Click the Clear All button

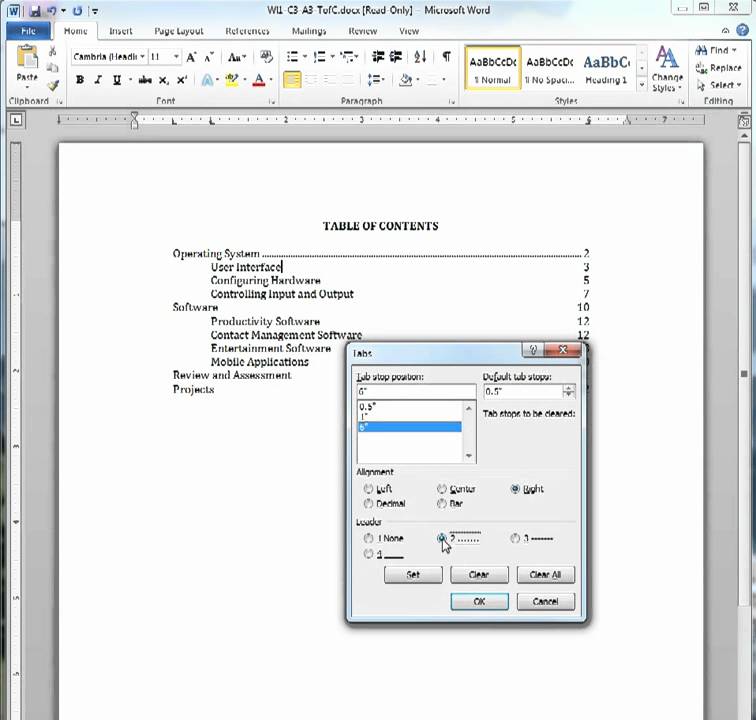(546, 575)
